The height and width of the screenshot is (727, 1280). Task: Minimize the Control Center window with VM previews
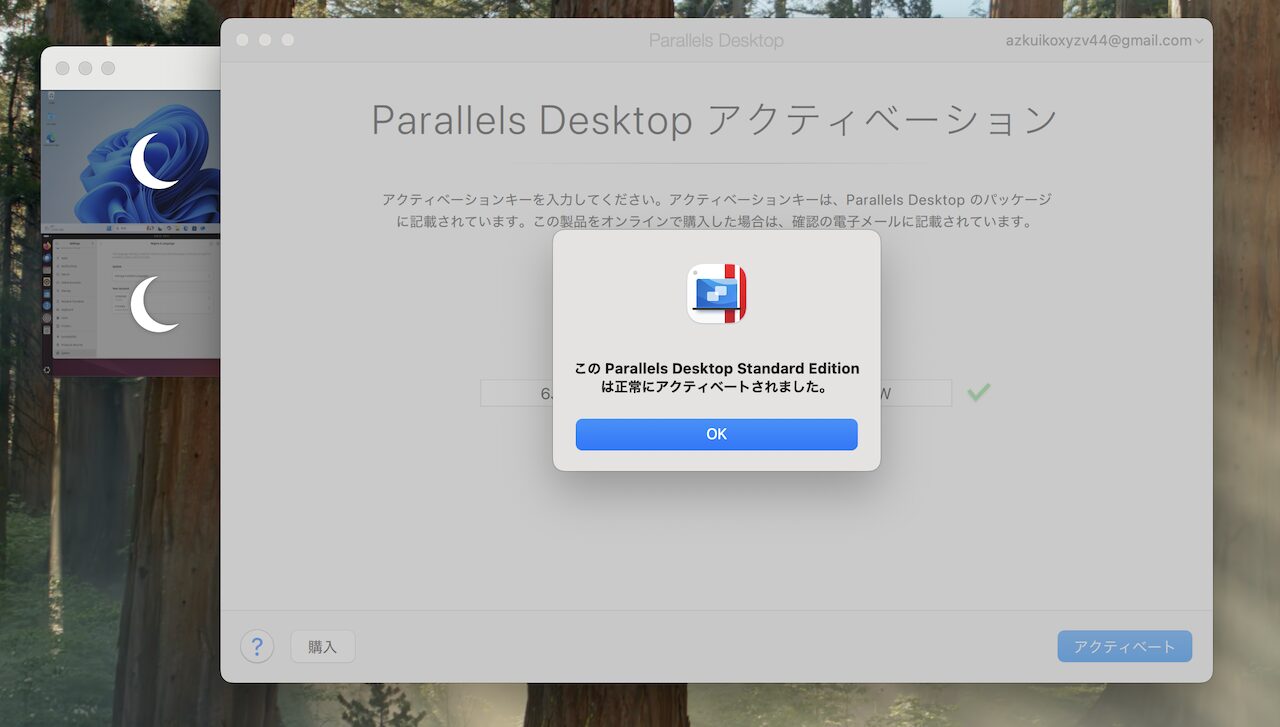pyautogui.click(x=85, y=68)
